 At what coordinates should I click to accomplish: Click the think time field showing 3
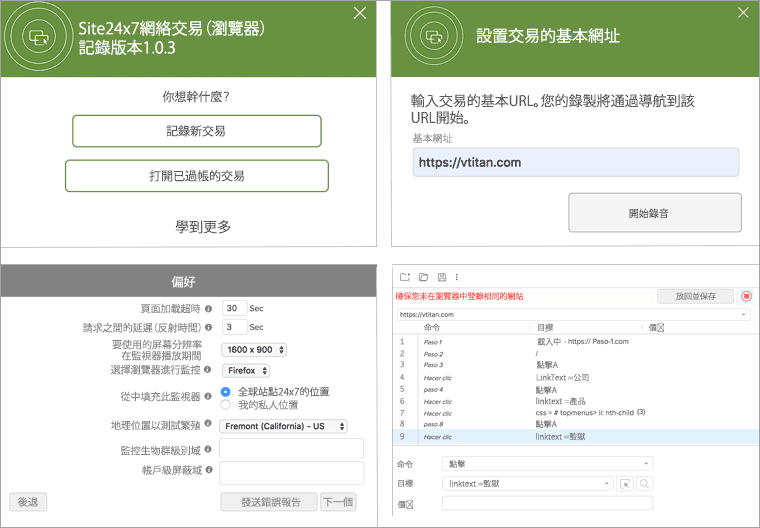[x=235, y=327]
